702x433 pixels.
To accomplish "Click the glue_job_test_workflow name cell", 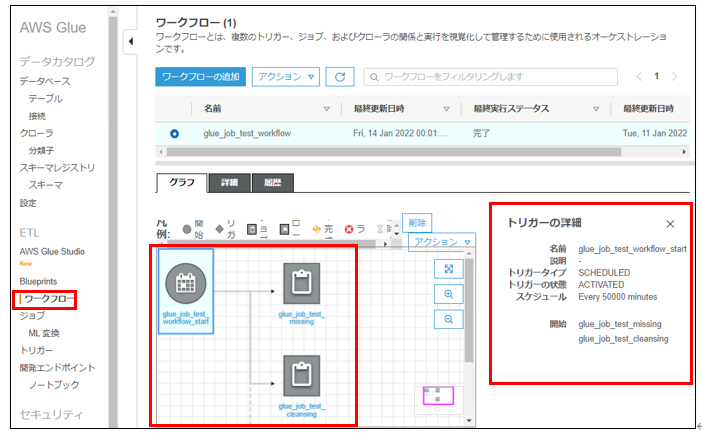I will tap(247, 133).
